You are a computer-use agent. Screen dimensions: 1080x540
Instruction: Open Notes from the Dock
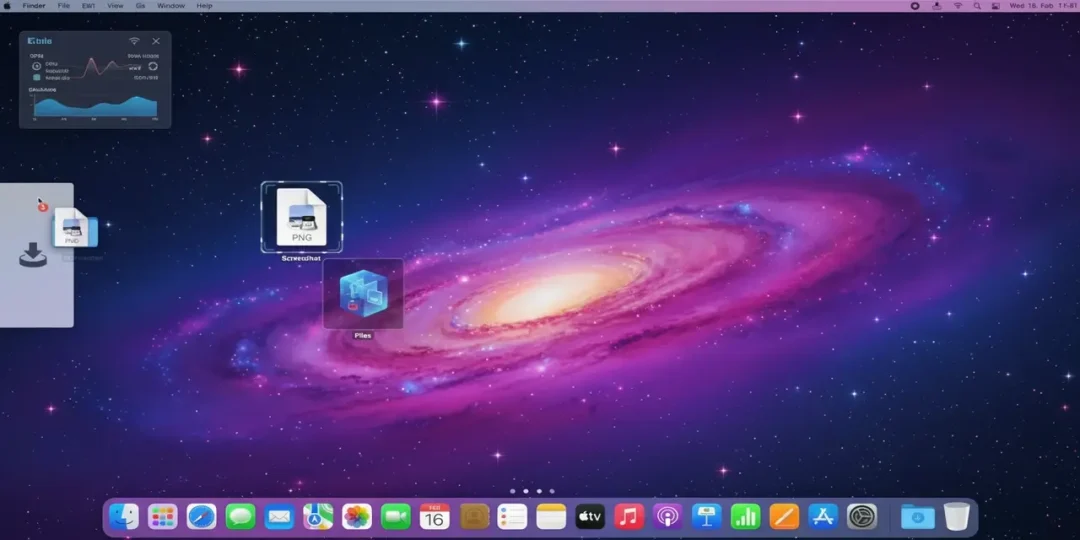(551, 517)
